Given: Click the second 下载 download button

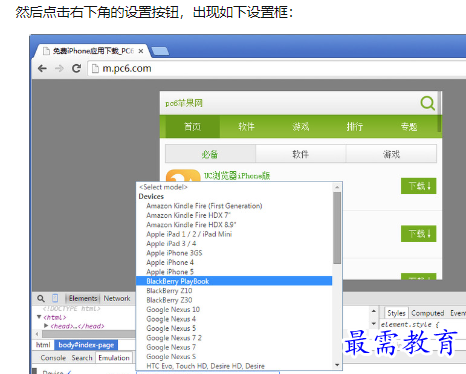Looking at the screenshot, I should point(419,234).
